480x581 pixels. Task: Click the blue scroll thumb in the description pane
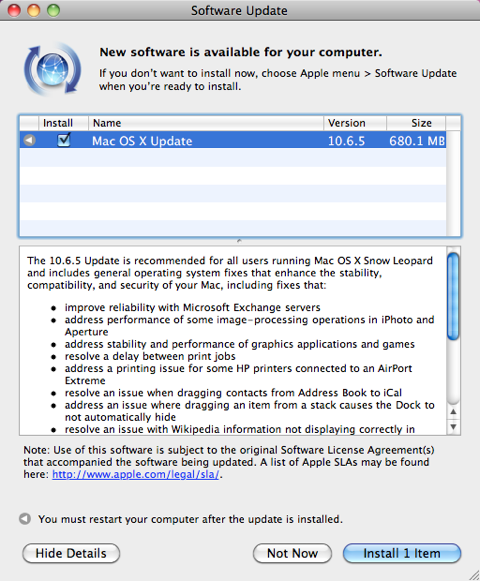[453, 296]
